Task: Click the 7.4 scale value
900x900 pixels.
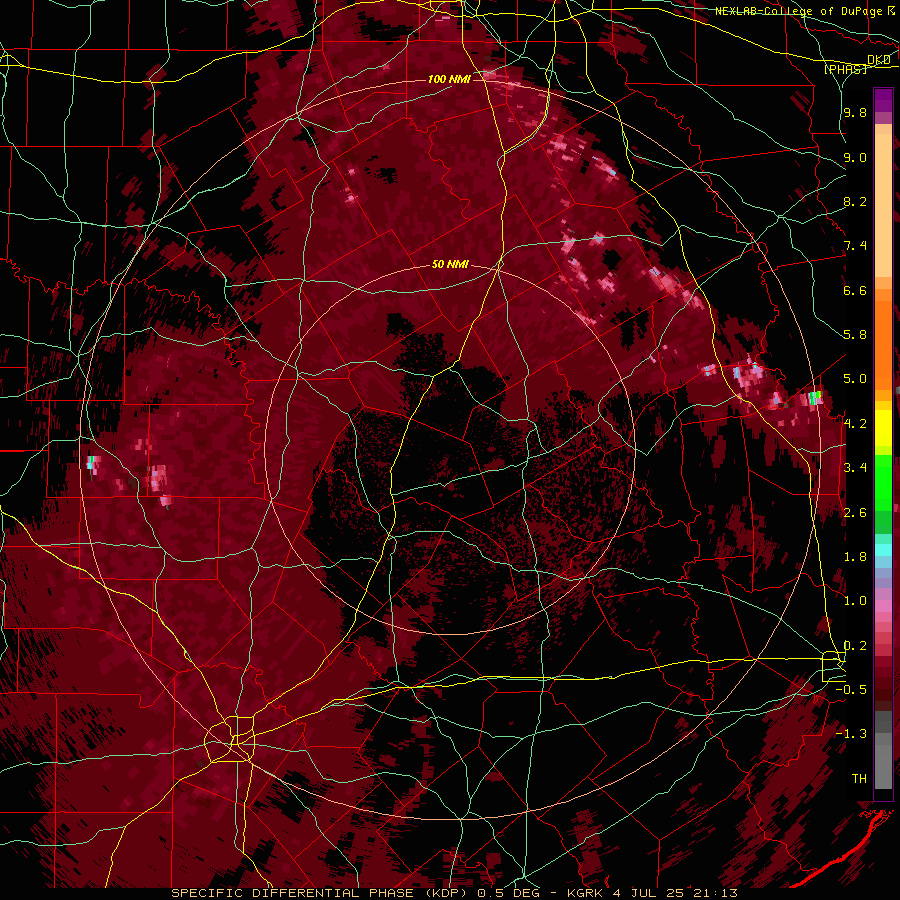Action: point(855,246)
